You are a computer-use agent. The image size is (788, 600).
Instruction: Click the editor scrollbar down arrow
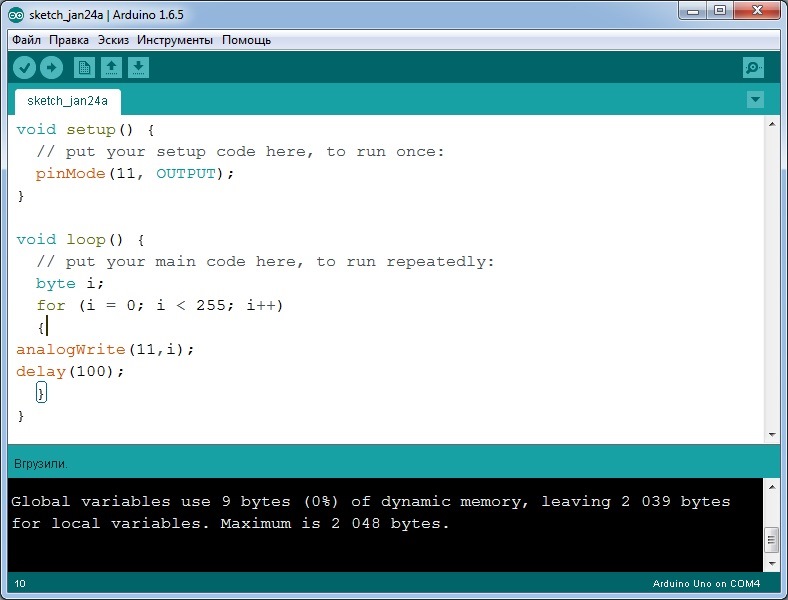(772, 435)
